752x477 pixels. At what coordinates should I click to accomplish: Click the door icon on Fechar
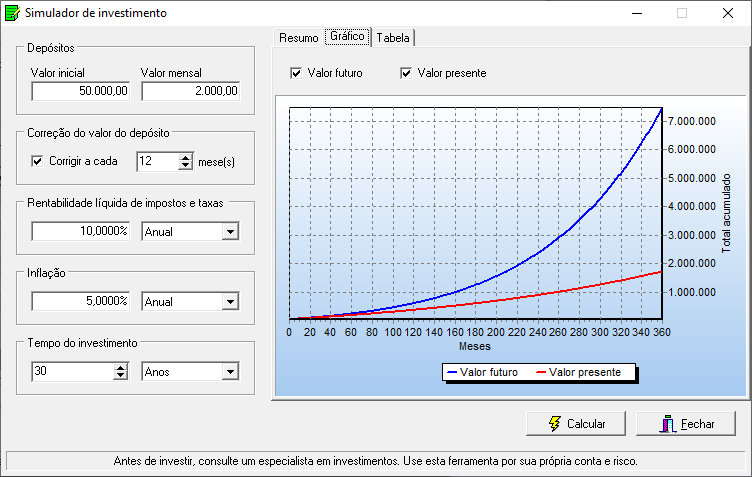click(668, 424)
